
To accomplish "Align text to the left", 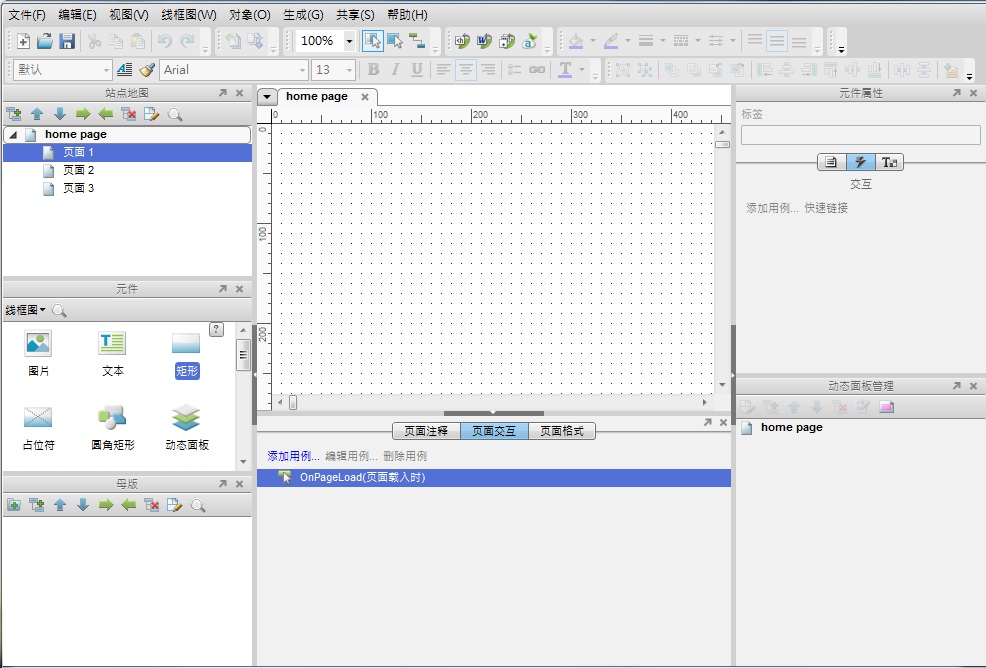I will [443, 70].
